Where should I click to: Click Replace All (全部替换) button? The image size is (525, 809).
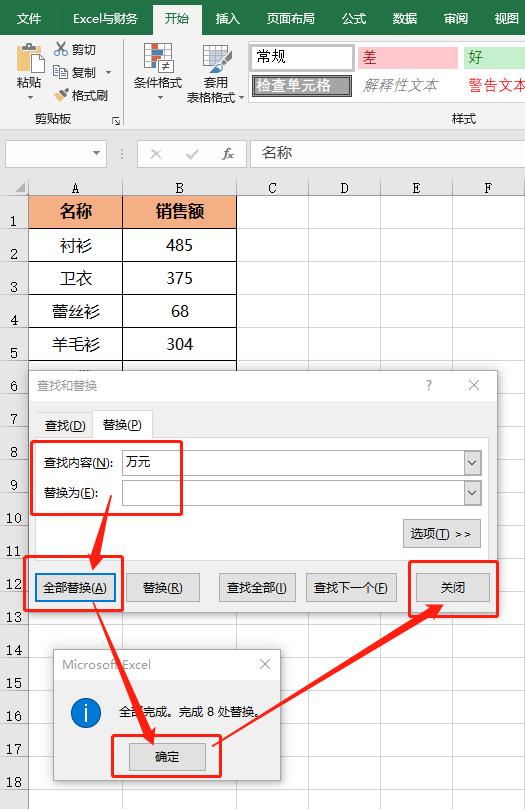tap(75, 588)
